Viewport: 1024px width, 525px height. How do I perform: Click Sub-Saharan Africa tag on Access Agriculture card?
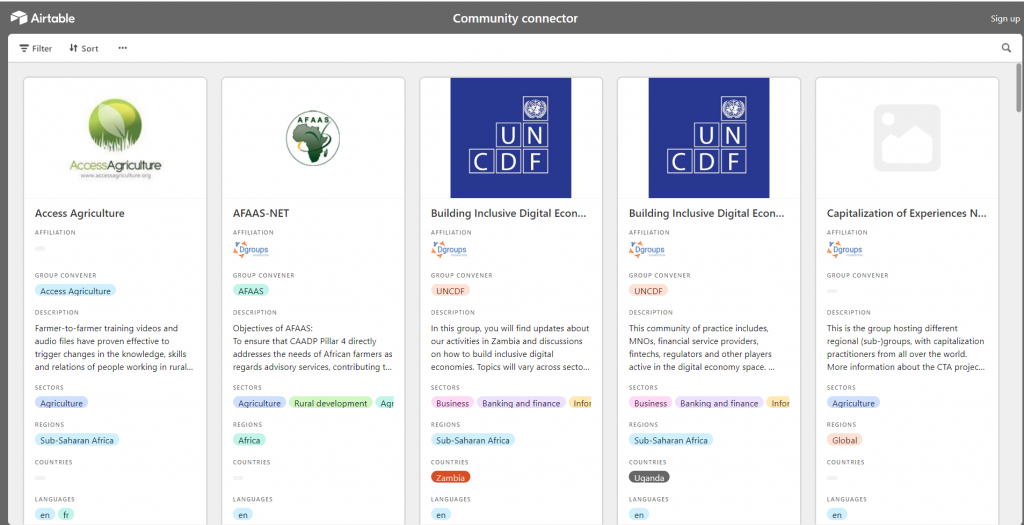click(77, 440)
